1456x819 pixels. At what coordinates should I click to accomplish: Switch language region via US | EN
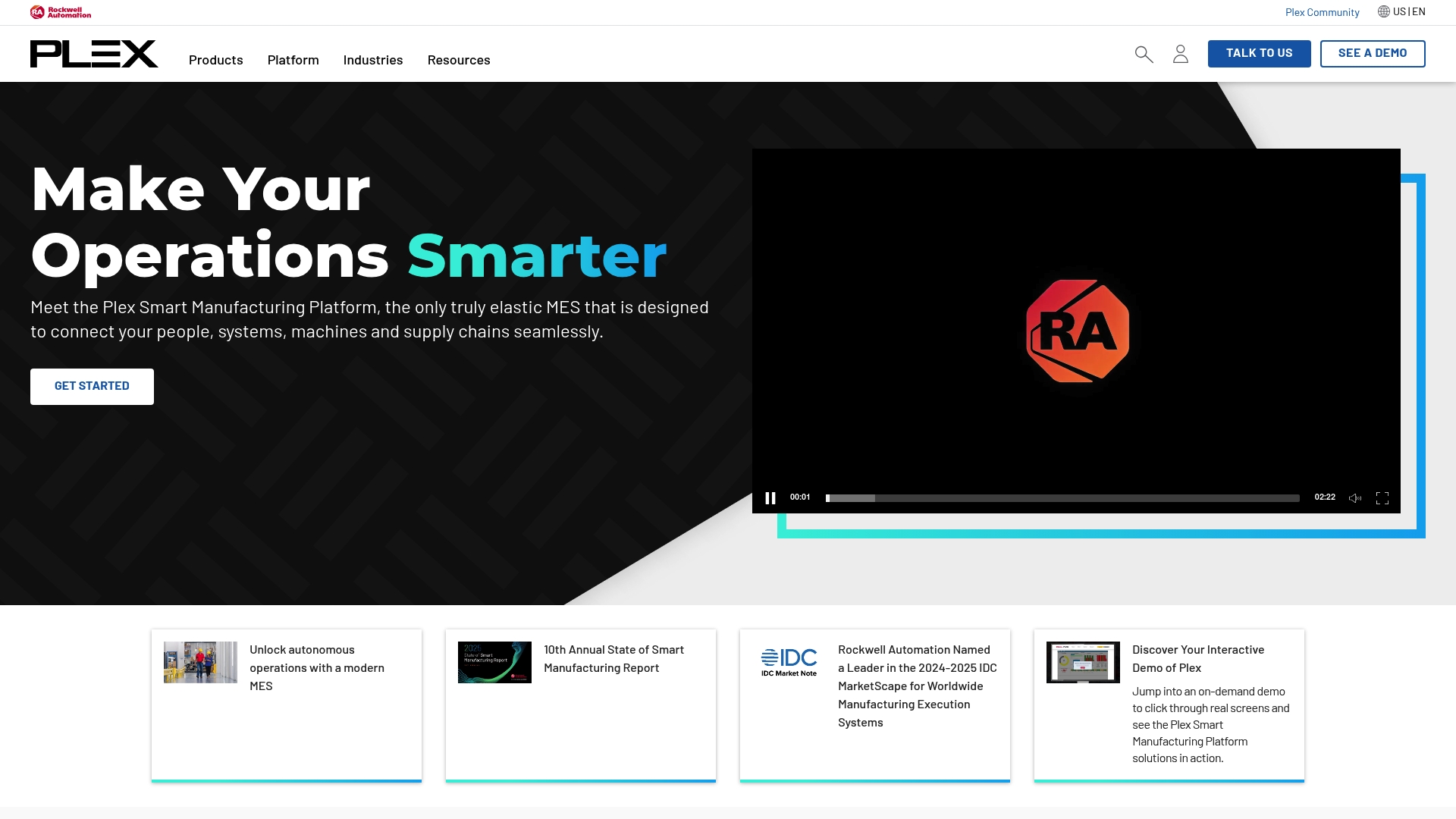[1408, 11]
